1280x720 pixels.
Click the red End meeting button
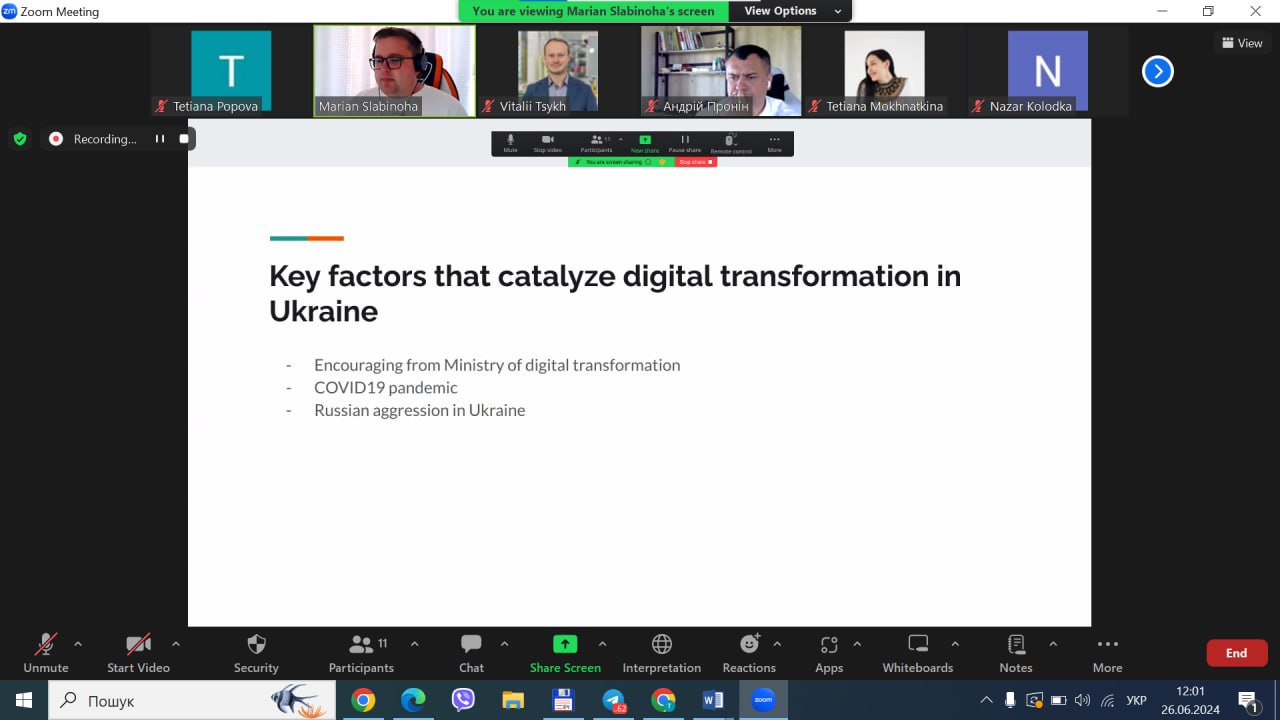(x=1236, y=653)
